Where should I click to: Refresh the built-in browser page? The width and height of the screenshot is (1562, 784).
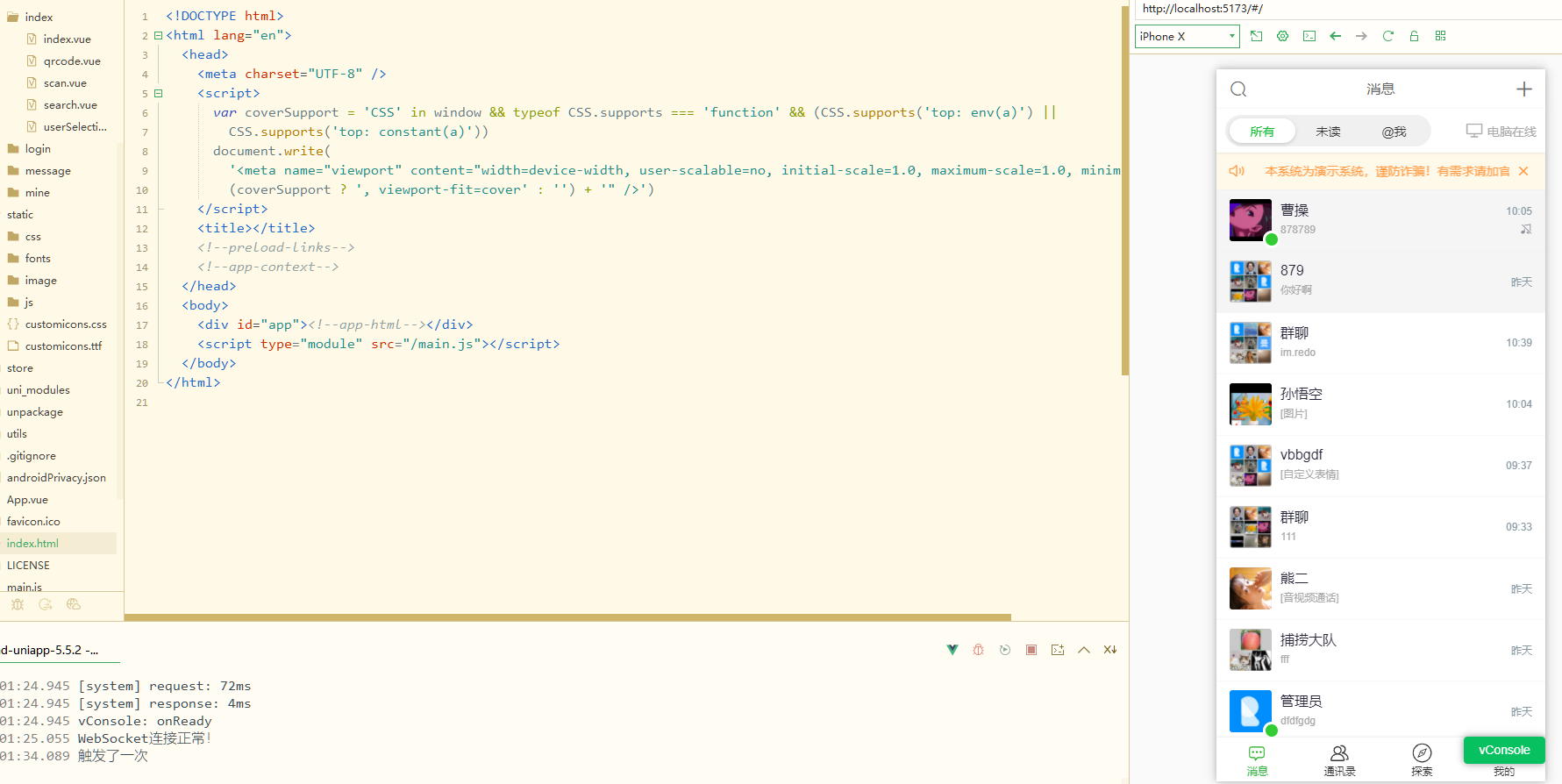pos(1388,36)
